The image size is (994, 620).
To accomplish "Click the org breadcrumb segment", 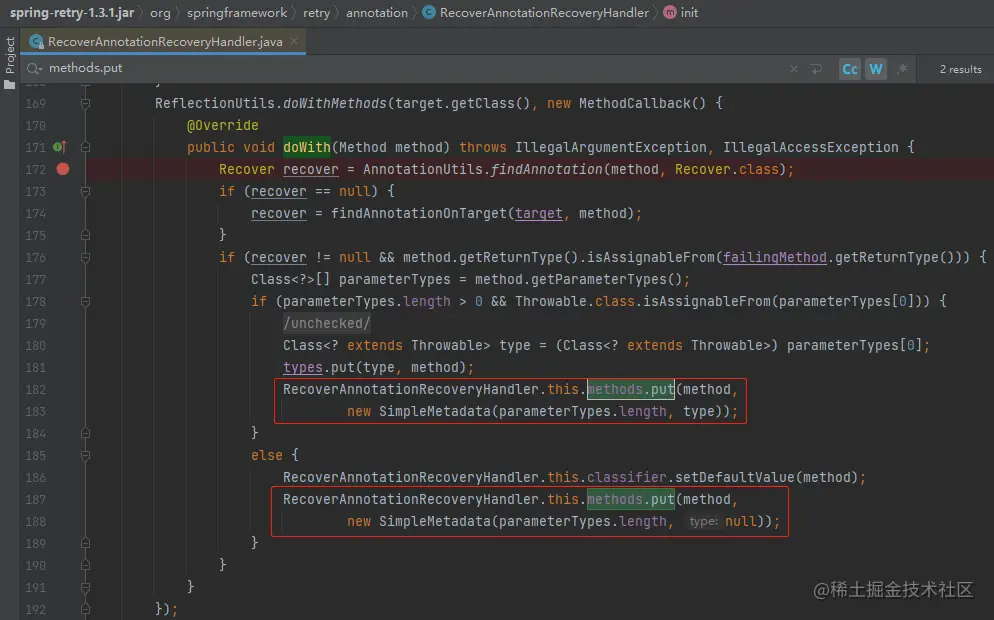I will [x=160, y=13].
